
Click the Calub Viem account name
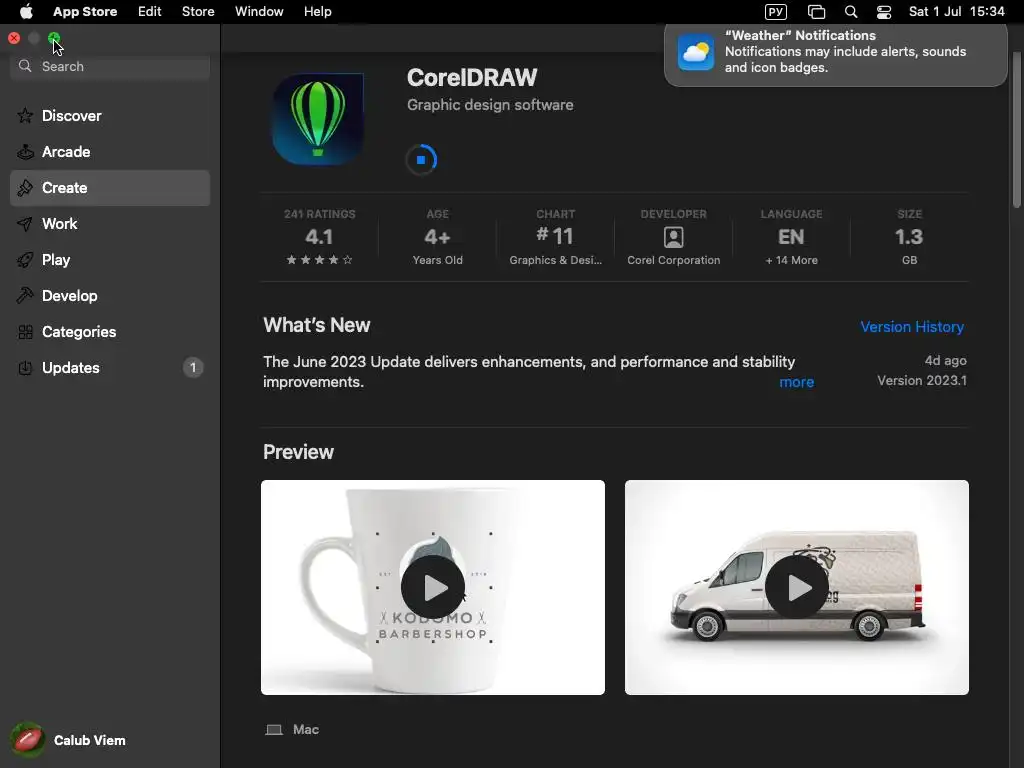pyautogui.click(x=89, y=740)
